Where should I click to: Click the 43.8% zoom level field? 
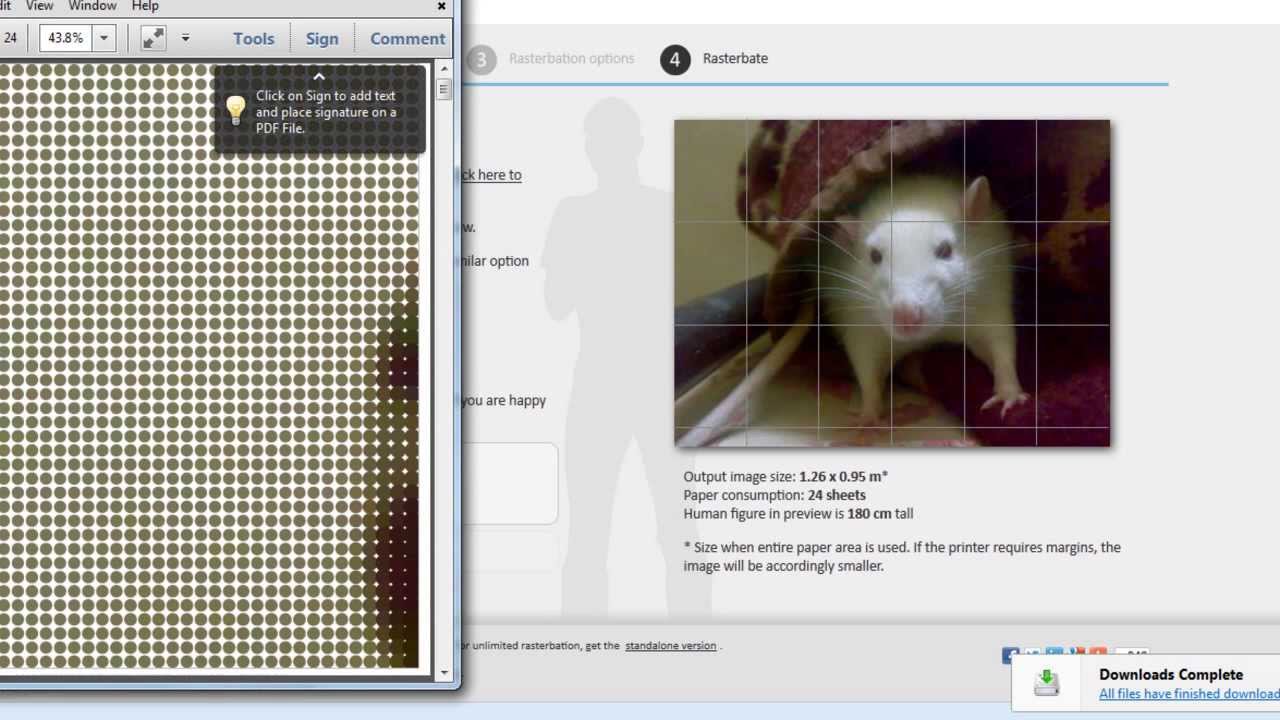point(66,38)
